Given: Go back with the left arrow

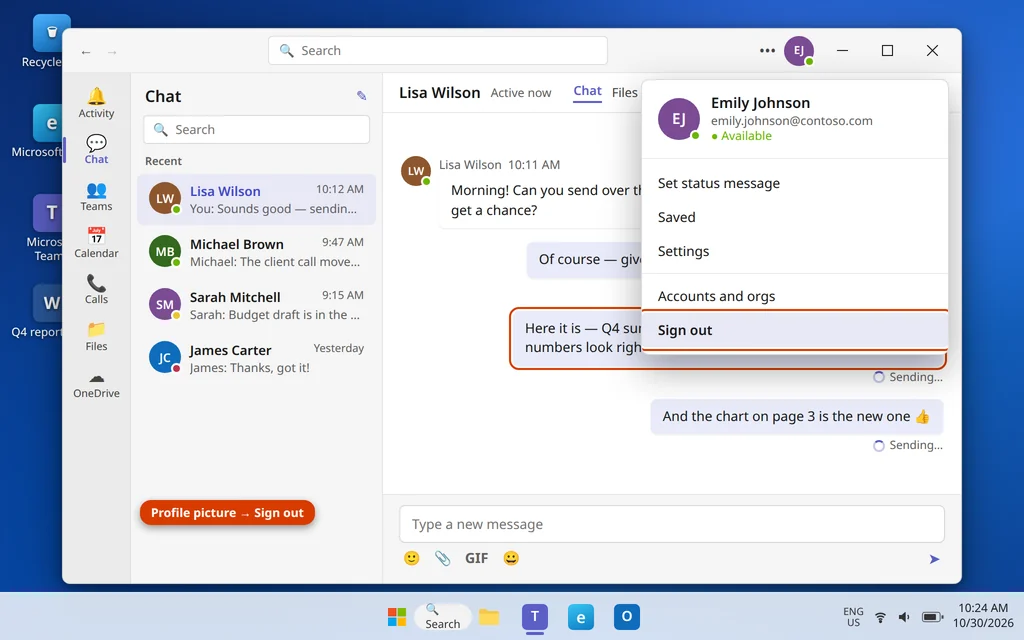Looking at the screenshot, I should 86,52.
